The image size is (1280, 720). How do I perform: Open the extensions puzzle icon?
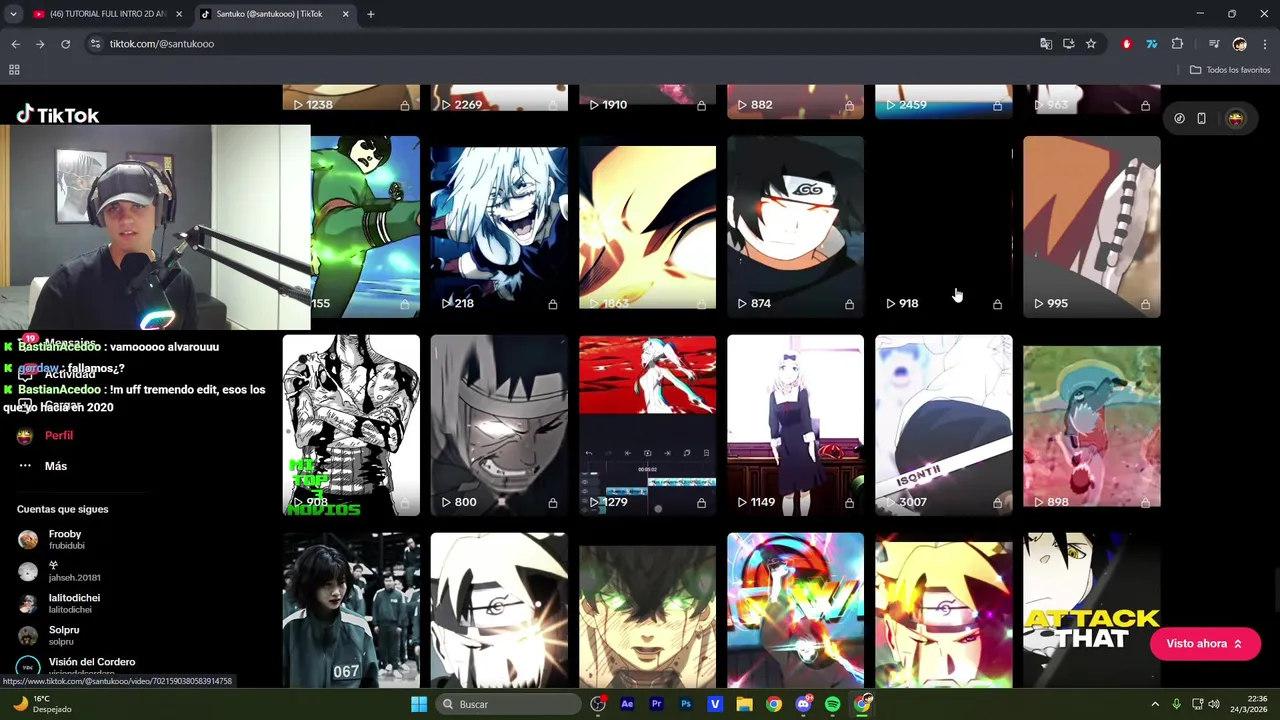tap(1177, 44)
